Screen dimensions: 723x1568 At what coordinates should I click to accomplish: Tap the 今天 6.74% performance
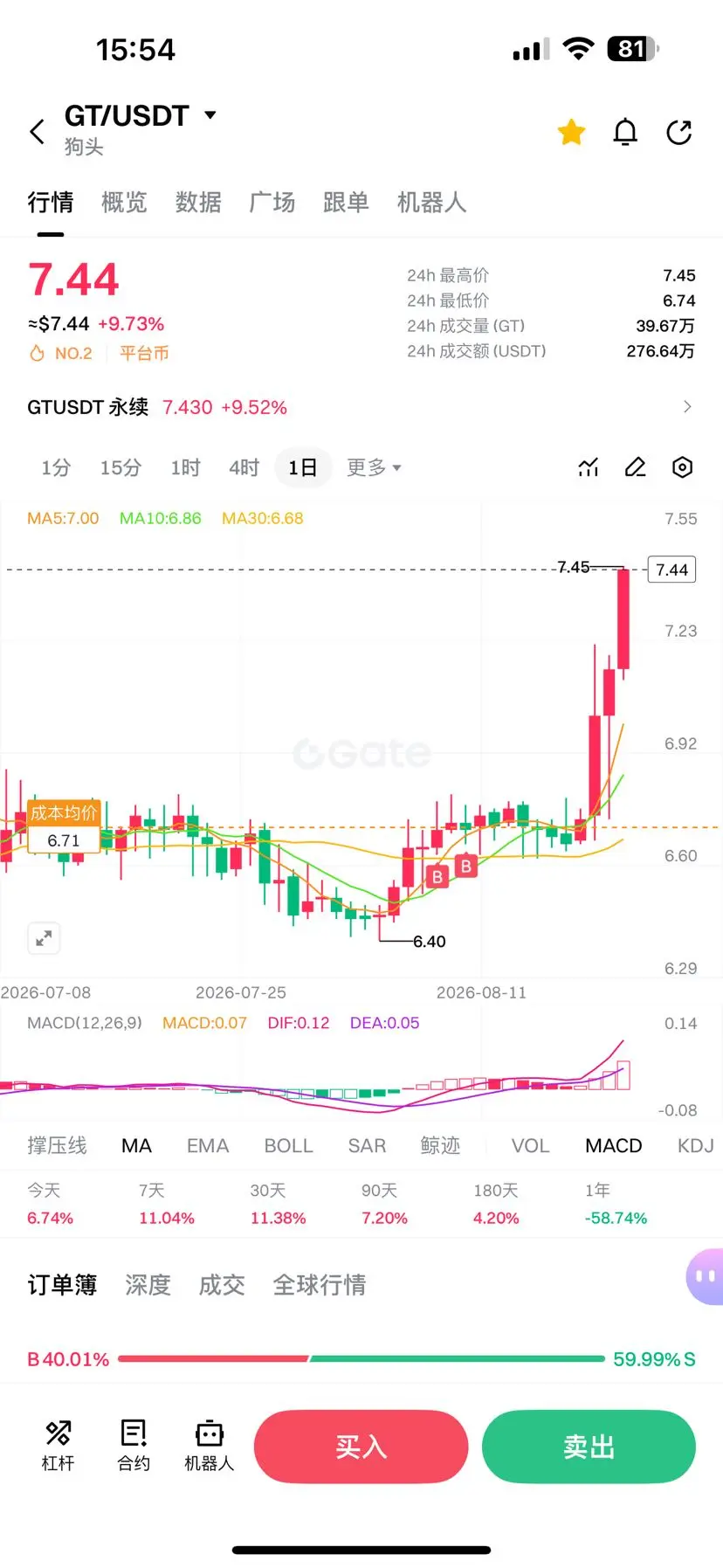tap(50, 1204)
